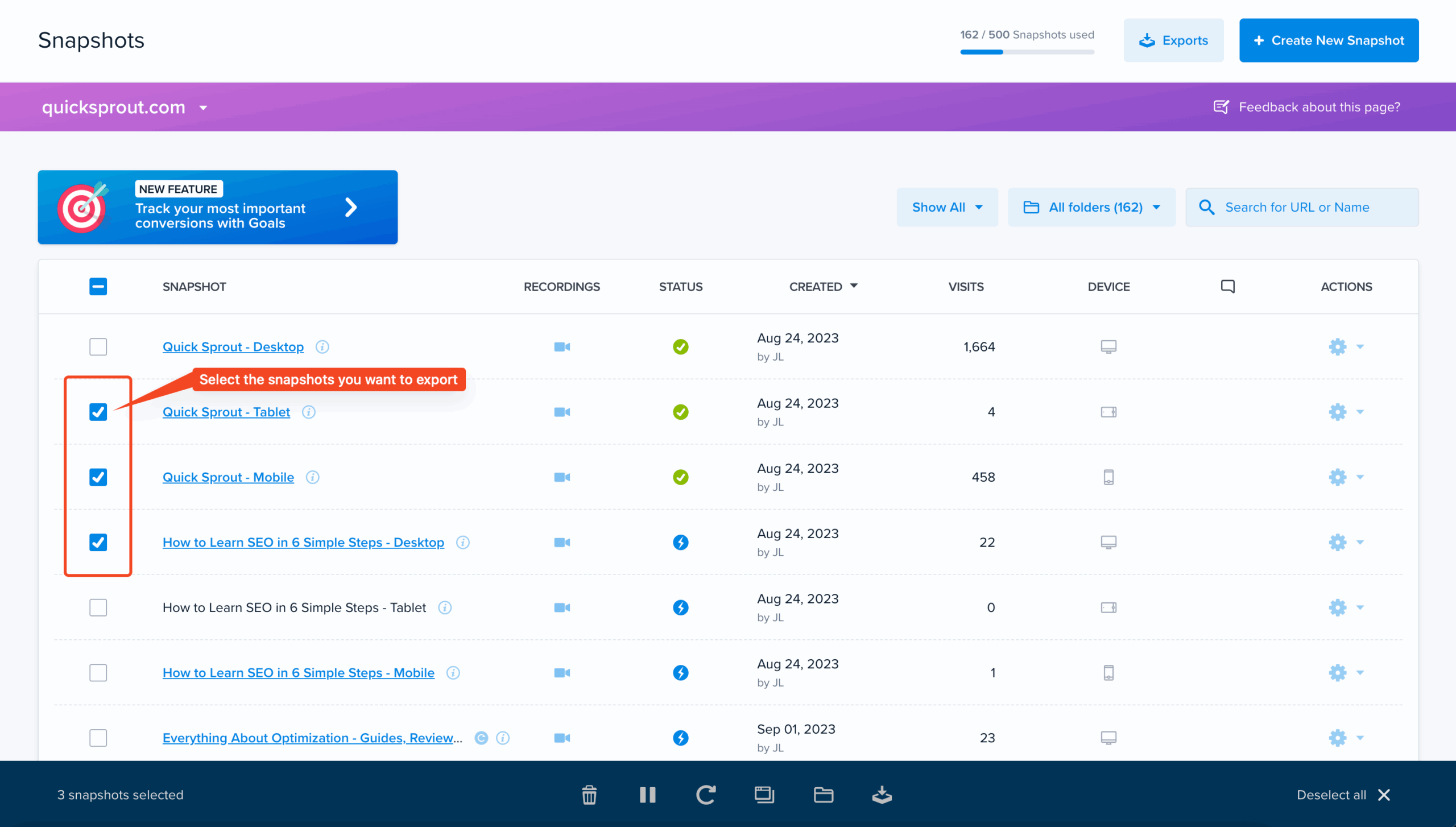Image resolution: width=1456 pixels, height=827 pixels.
Task: Click settings gear for Quick Sprout - Mobile
Action: coord(1338,477)
